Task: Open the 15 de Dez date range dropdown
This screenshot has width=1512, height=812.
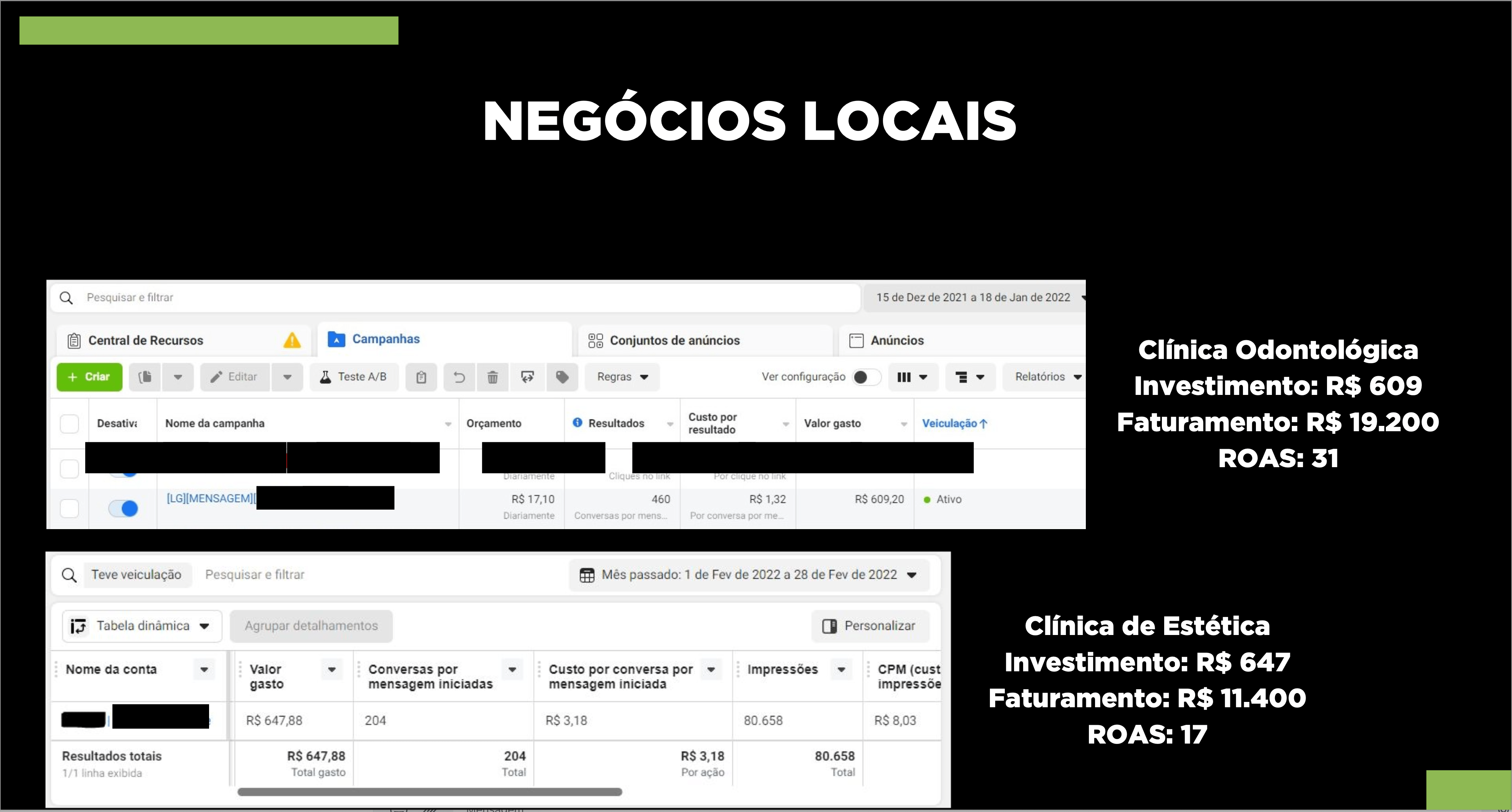Action: [x=974, y=298]
